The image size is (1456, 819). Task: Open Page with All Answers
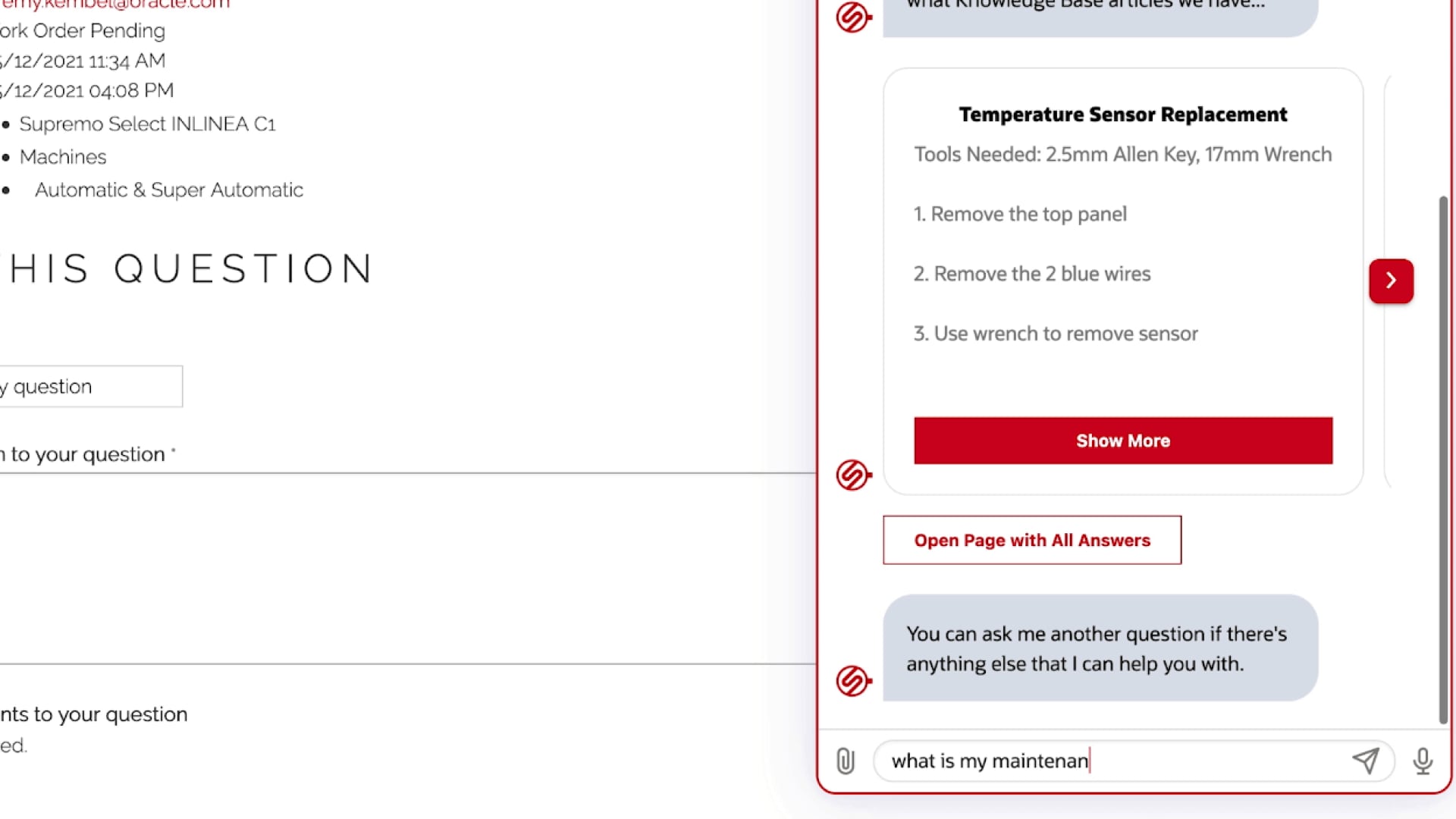click(1031, 540)
